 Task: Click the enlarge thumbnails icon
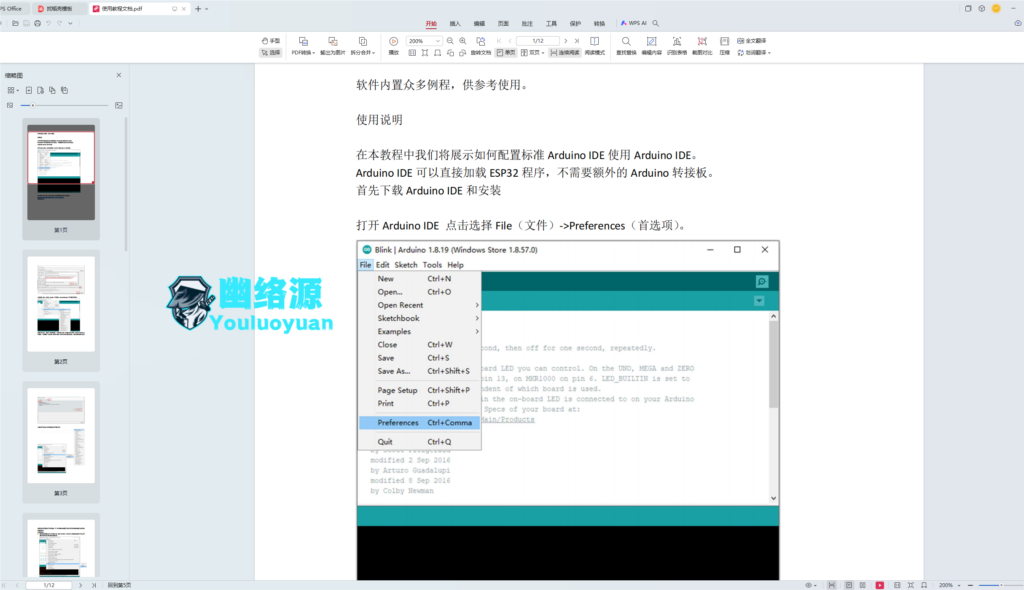(x=119, y=105)
